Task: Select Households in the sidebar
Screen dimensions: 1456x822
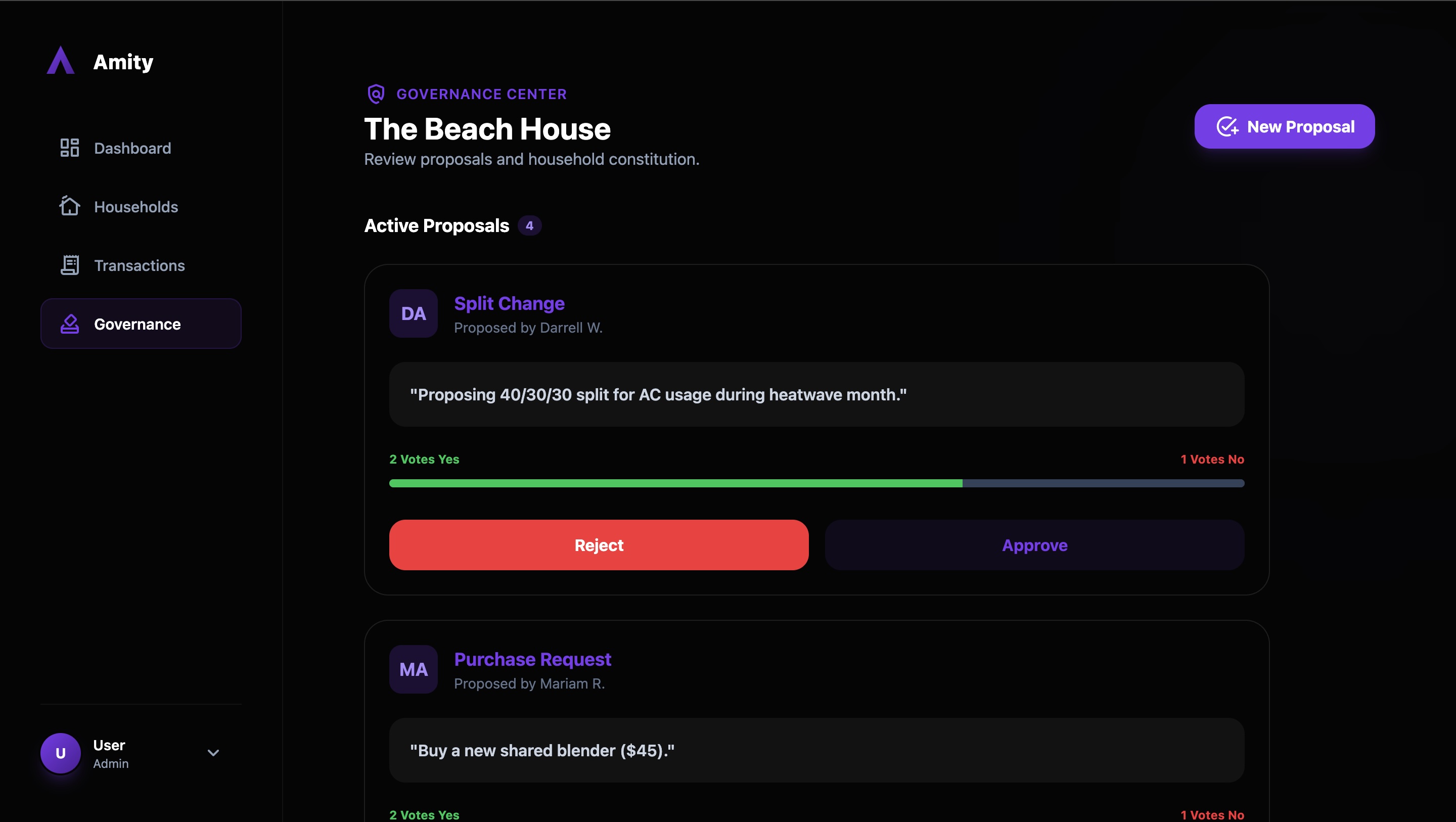Action: tap(135, 207)
